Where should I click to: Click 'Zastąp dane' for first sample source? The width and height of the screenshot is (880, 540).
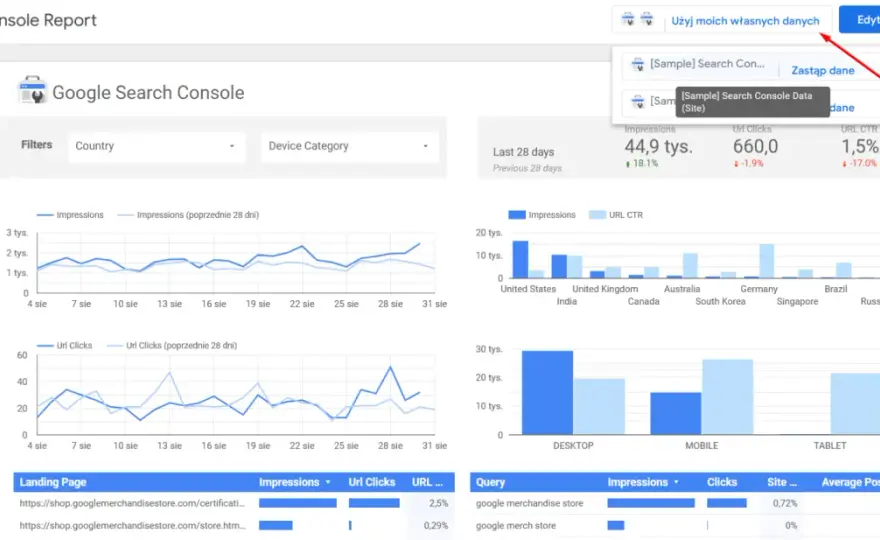[823, 71]
